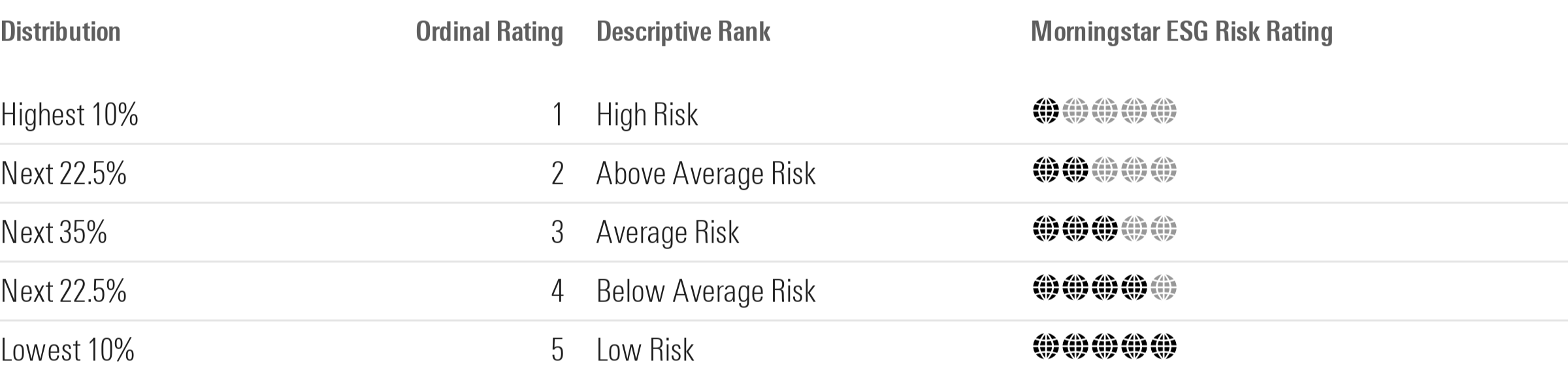Click the Next 35% distribution cell

coord(54,232)
